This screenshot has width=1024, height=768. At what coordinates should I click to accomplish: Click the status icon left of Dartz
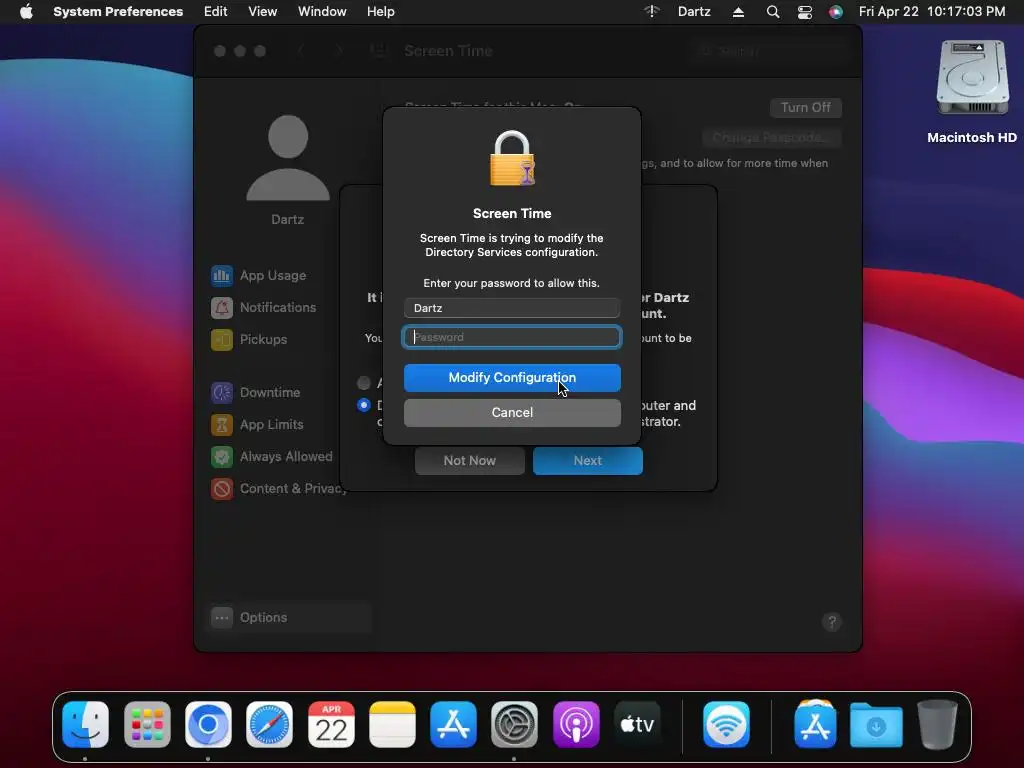[652, 11]
